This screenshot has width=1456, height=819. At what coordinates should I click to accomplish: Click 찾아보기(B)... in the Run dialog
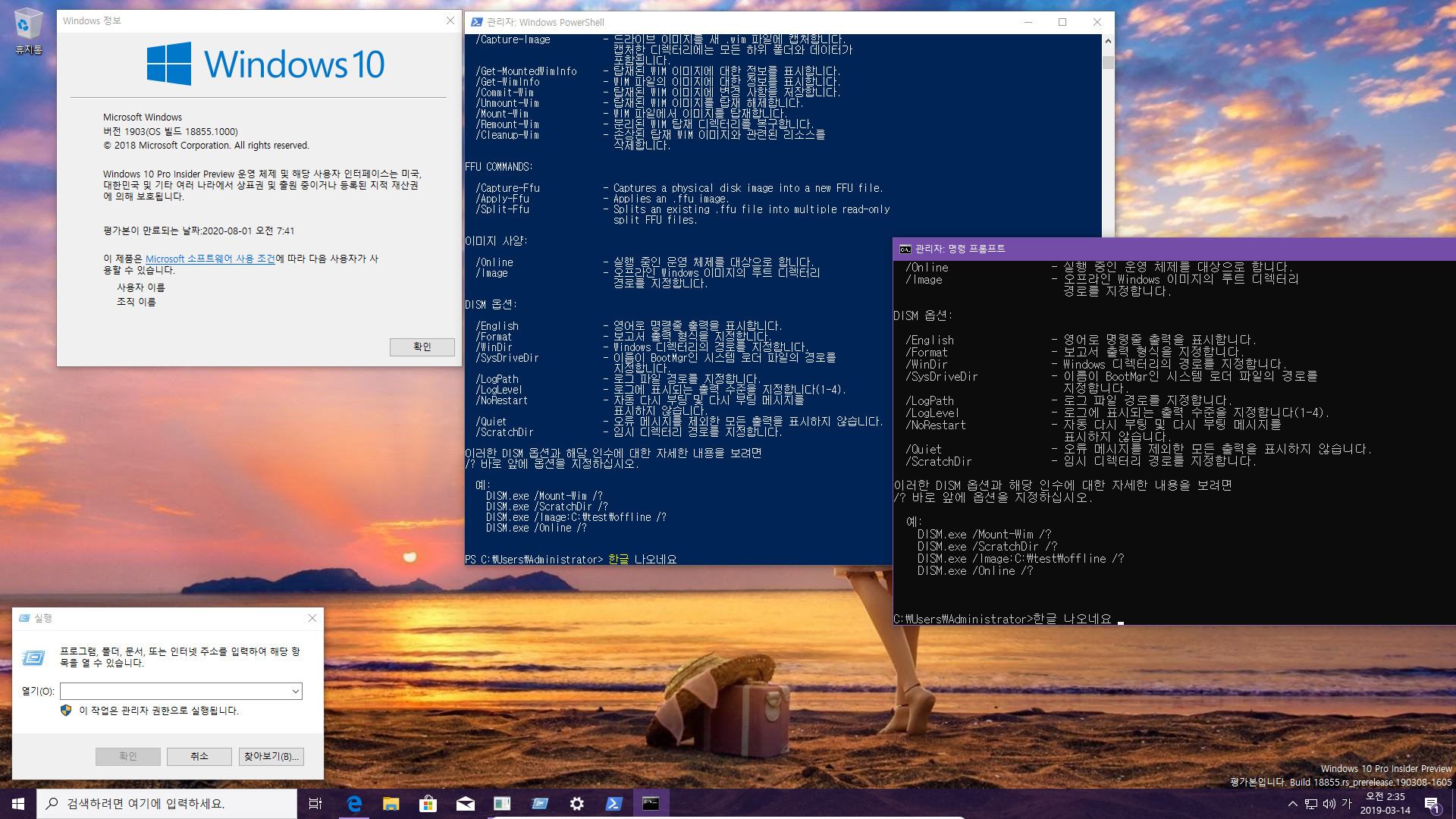point(271,756)
